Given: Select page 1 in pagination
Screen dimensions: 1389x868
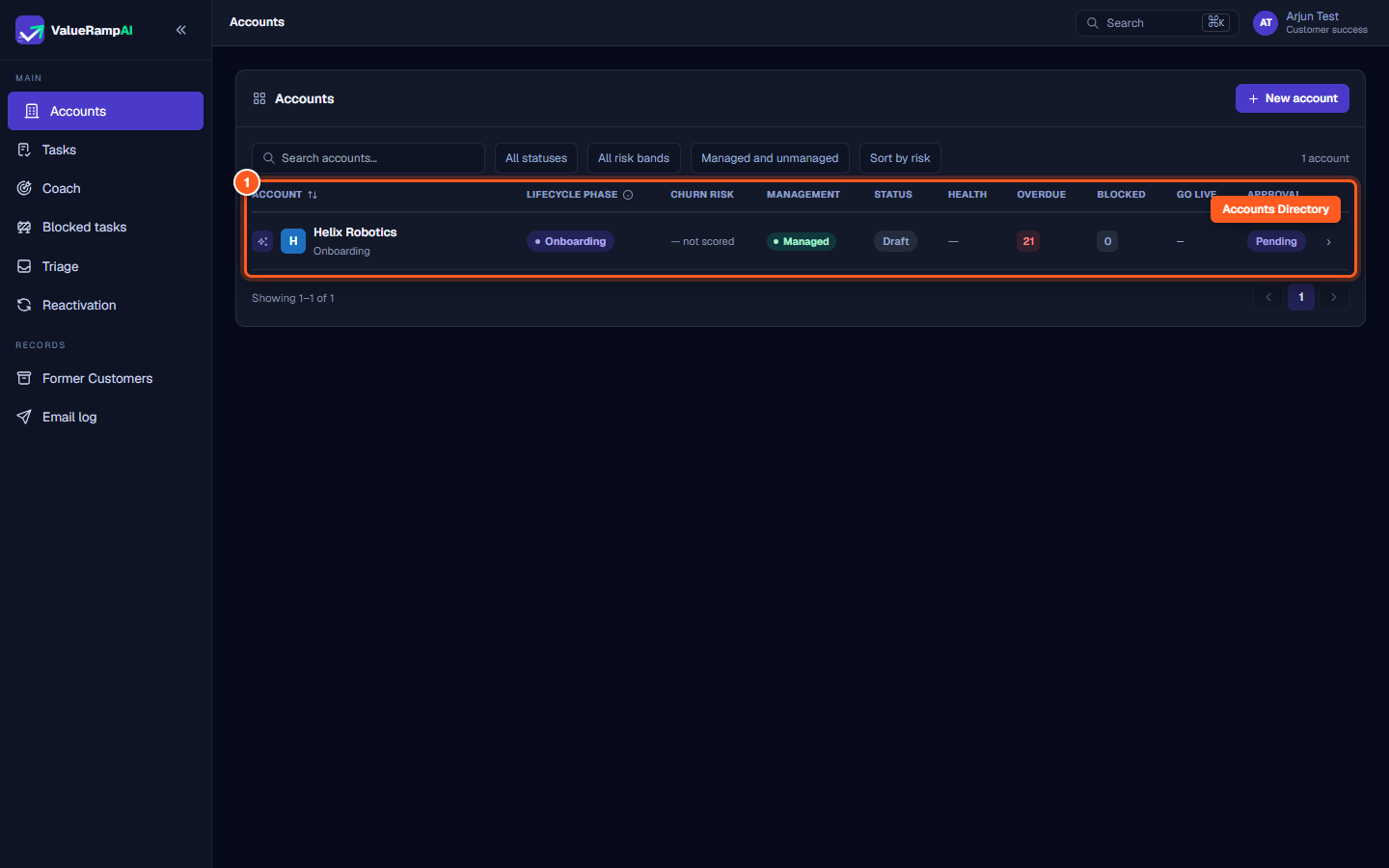Looking at the screenshot, I should click(x=1301, y=297).
